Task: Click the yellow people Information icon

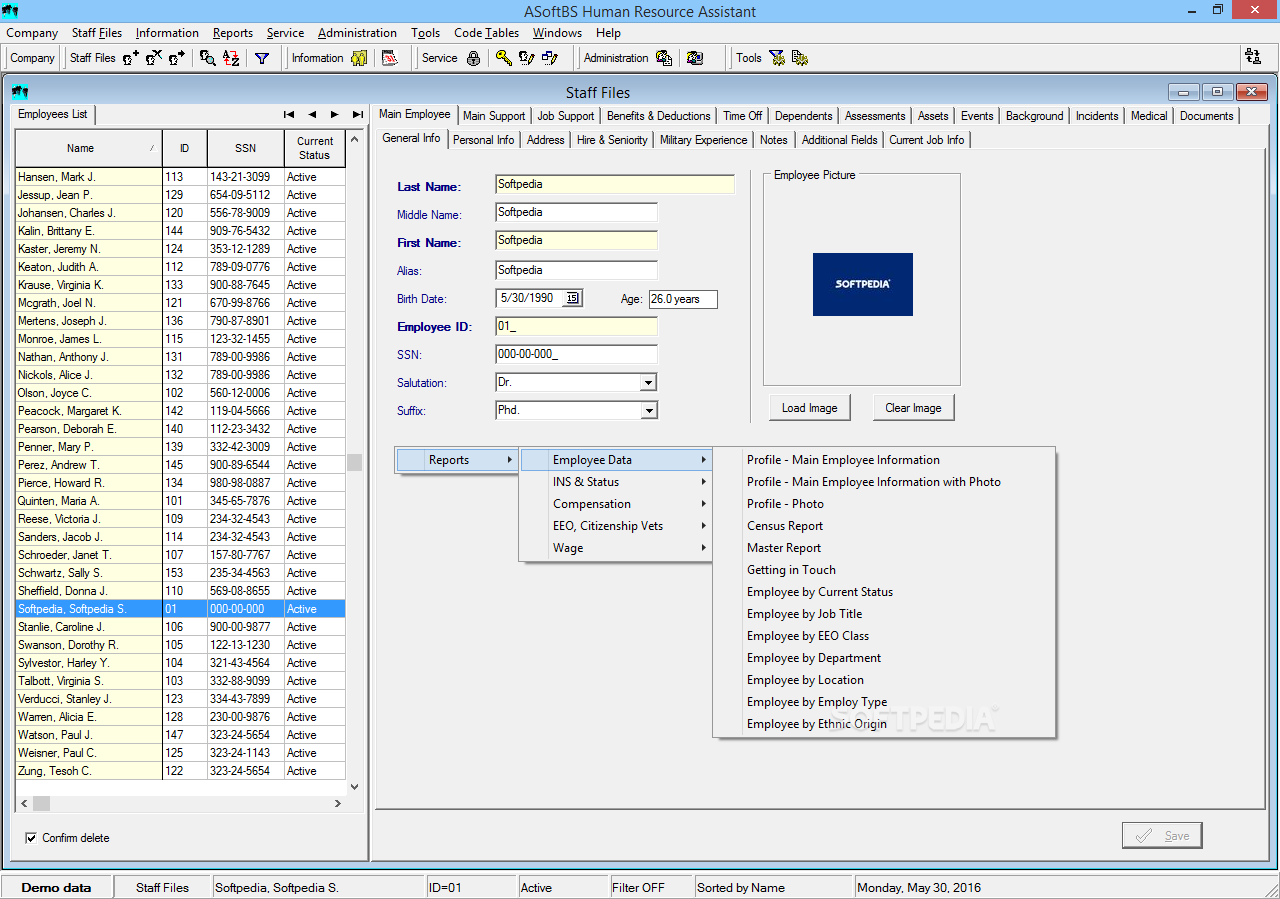Action: pos(359,58)
